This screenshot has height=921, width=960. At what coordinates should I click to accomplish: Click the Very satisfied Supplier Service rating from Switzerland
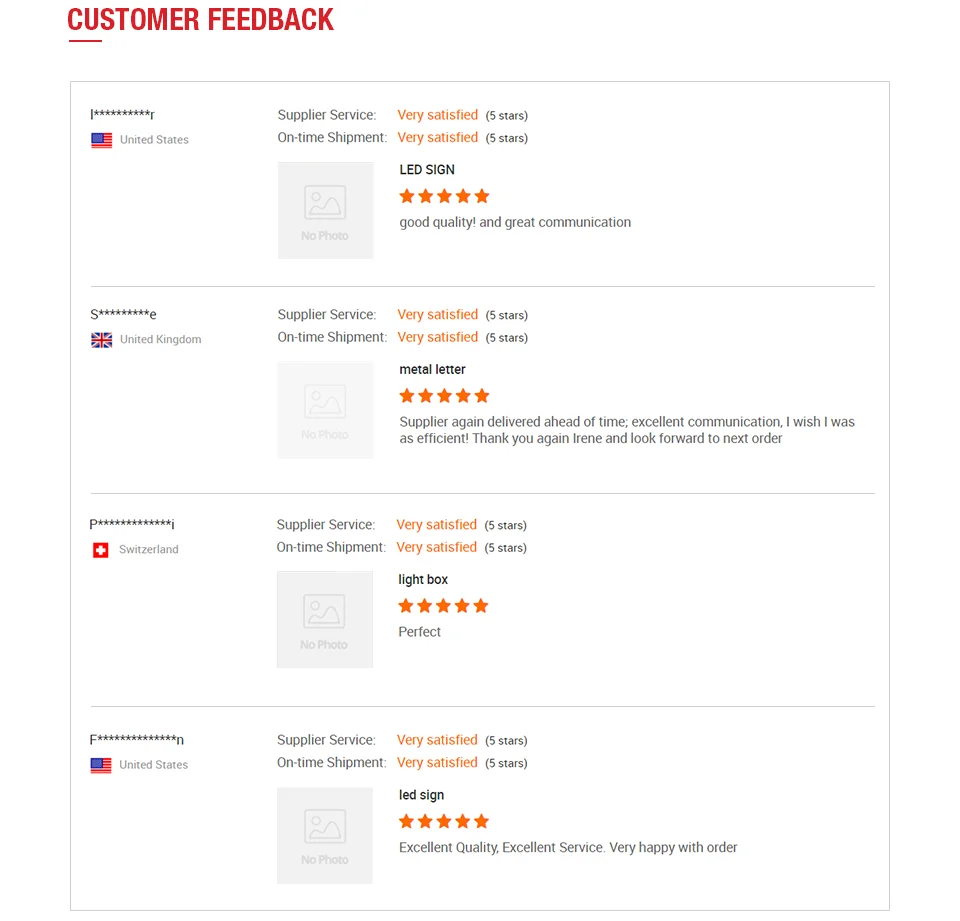coord(436,525)
